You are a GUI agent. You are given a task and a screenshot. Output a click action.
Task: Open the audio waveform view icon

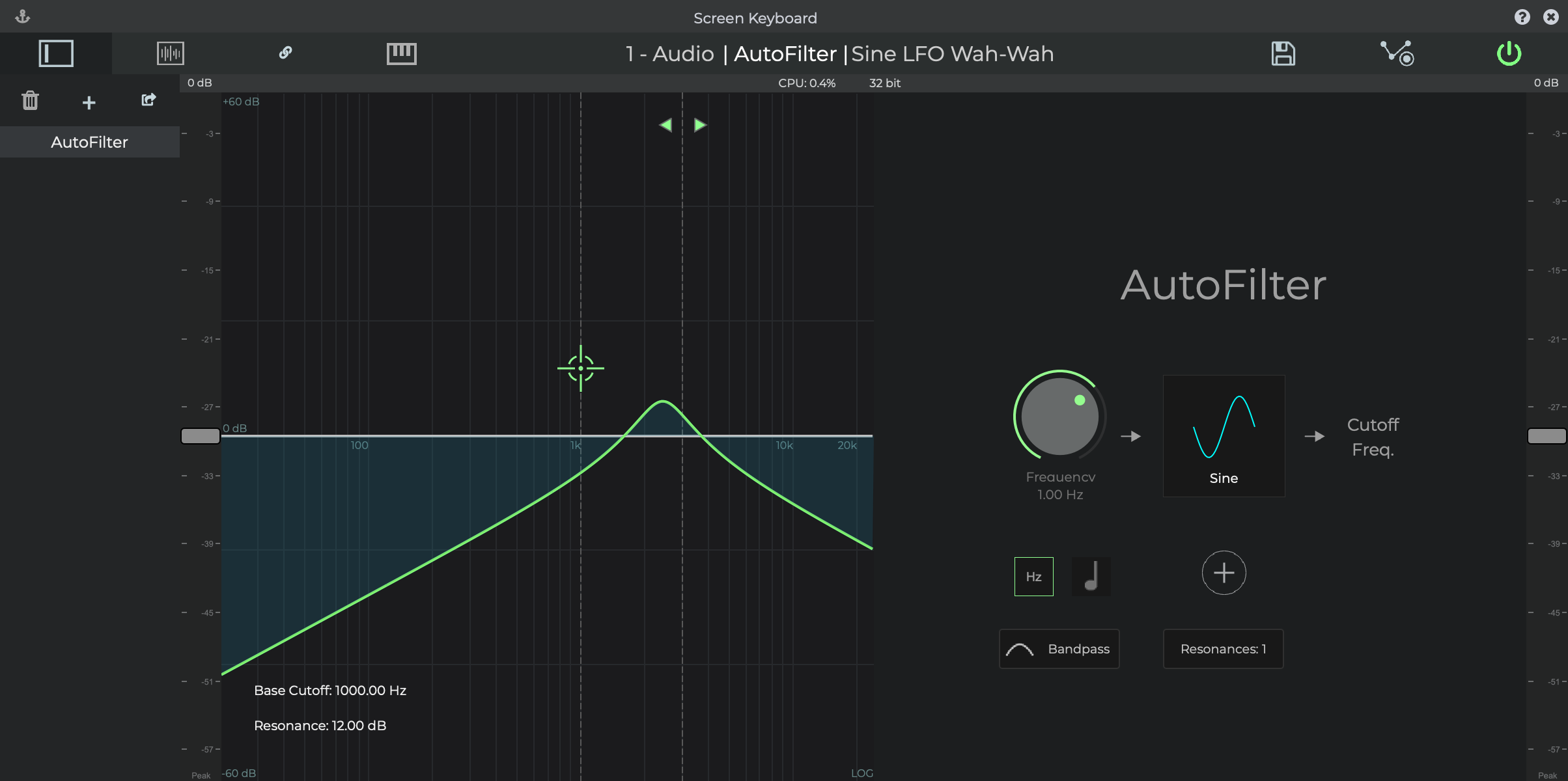pyautogui.click(x=171, y=53)
